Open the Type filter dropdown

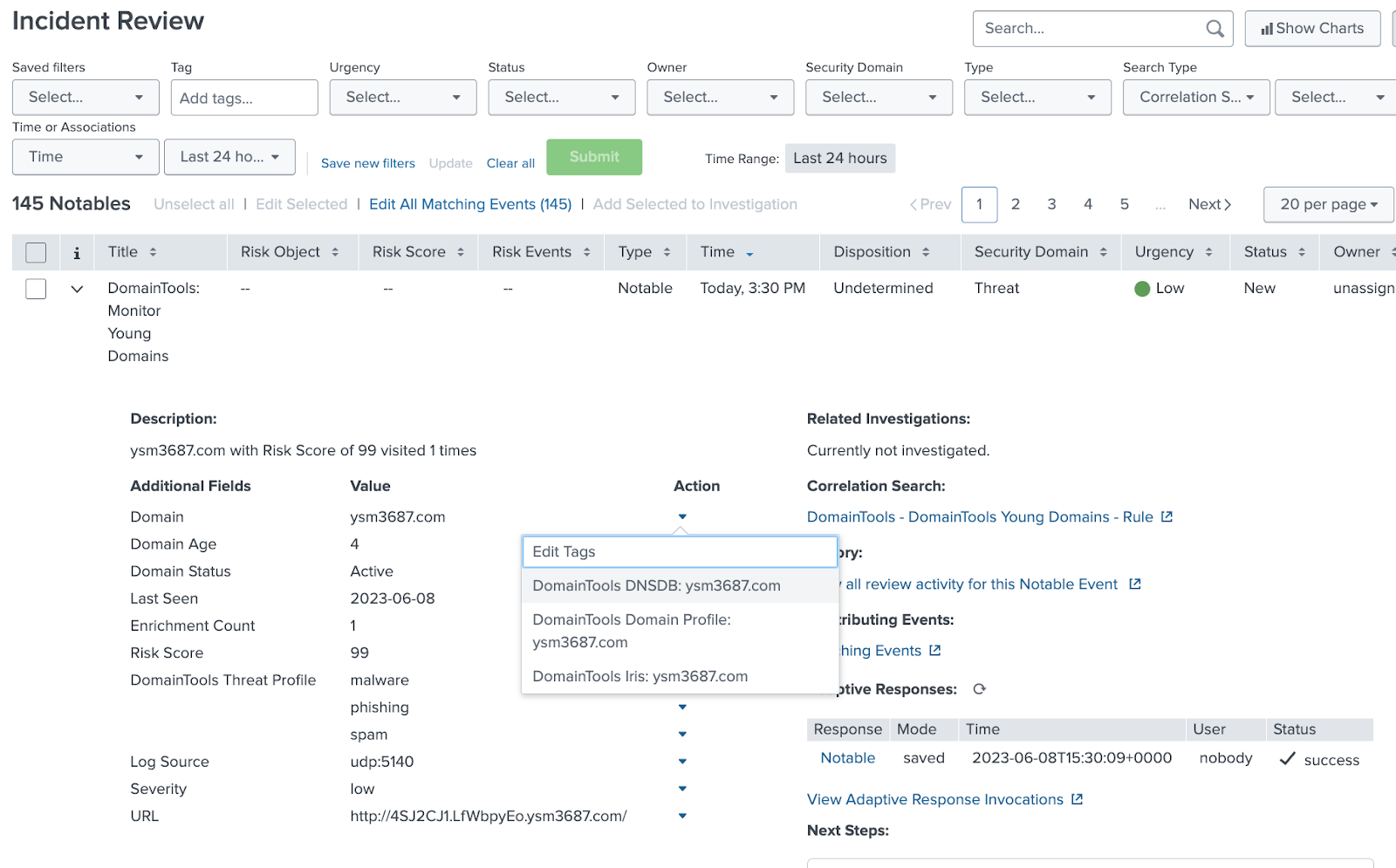coord(1038,98)
